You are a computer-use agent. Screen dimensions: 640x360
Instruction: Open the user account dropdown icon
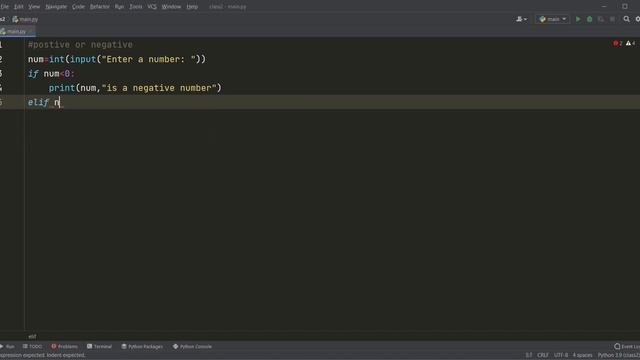coord(521,19)
